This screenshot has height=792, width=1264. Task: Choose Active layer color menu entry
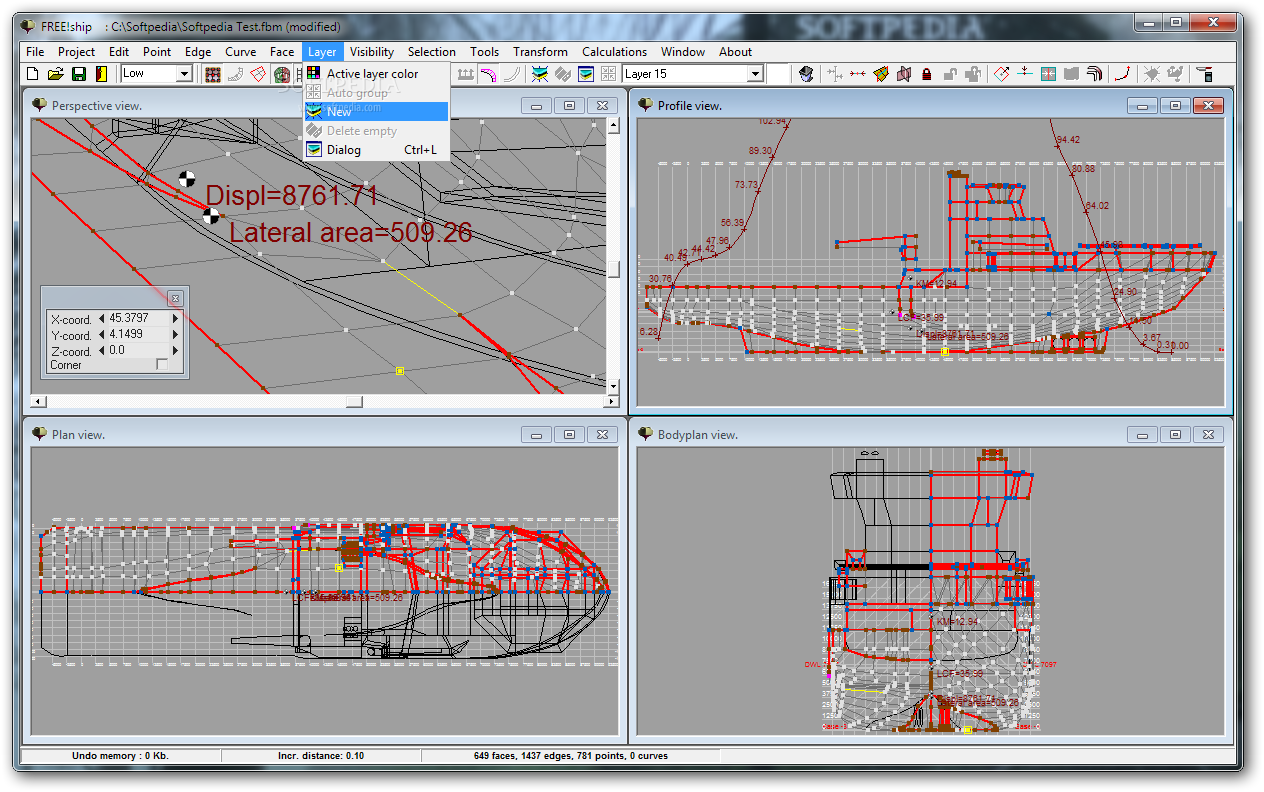click(x=377, y=74)
